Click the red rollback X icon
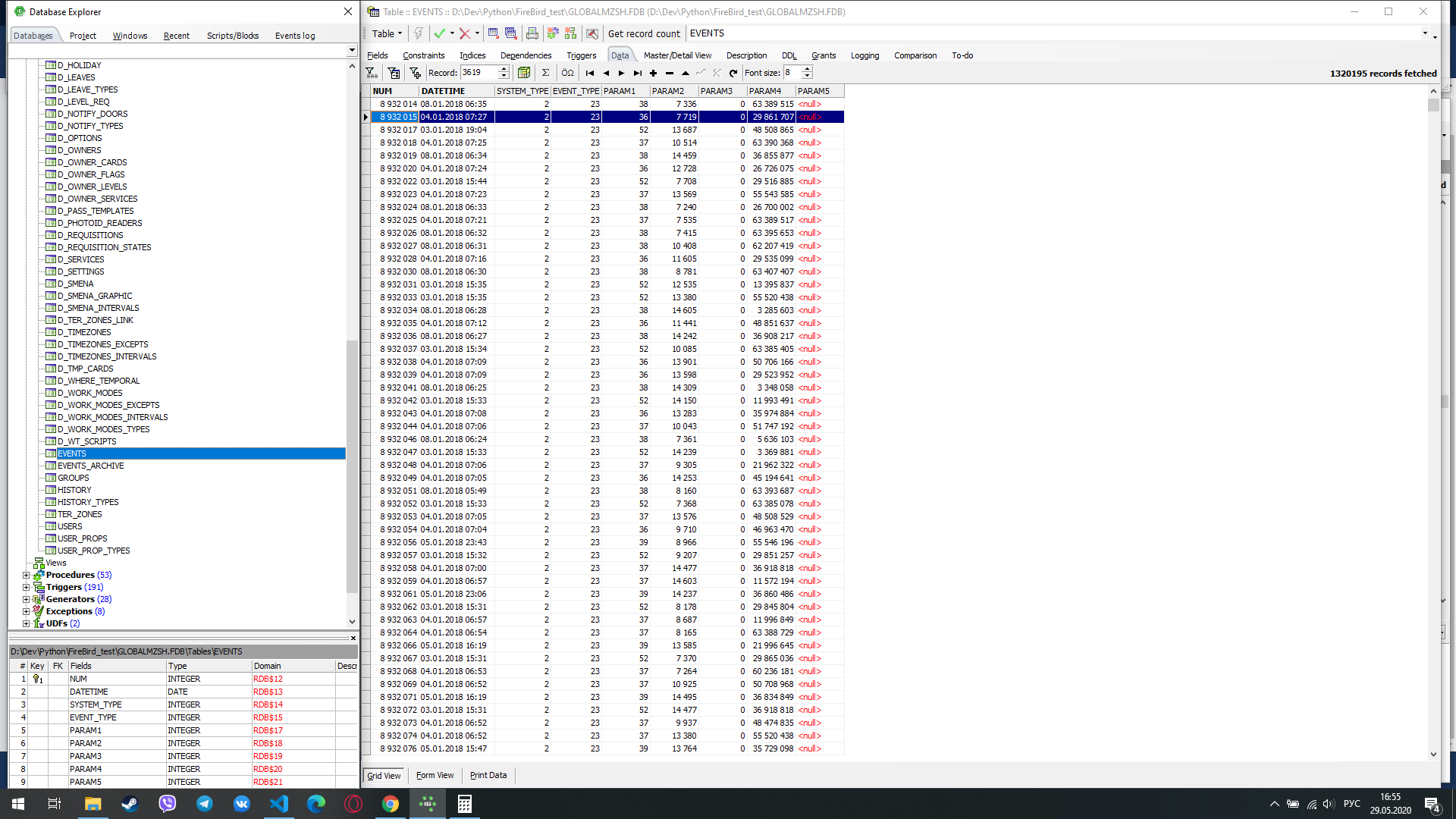The height and width of the screenshot is (819, 1456). pos(465,33)
